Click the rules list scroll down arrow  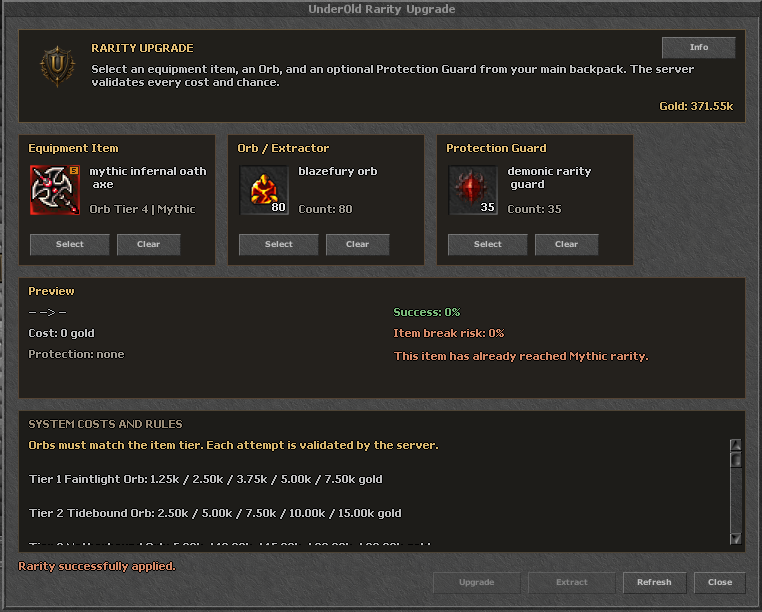tap(736, 538)
